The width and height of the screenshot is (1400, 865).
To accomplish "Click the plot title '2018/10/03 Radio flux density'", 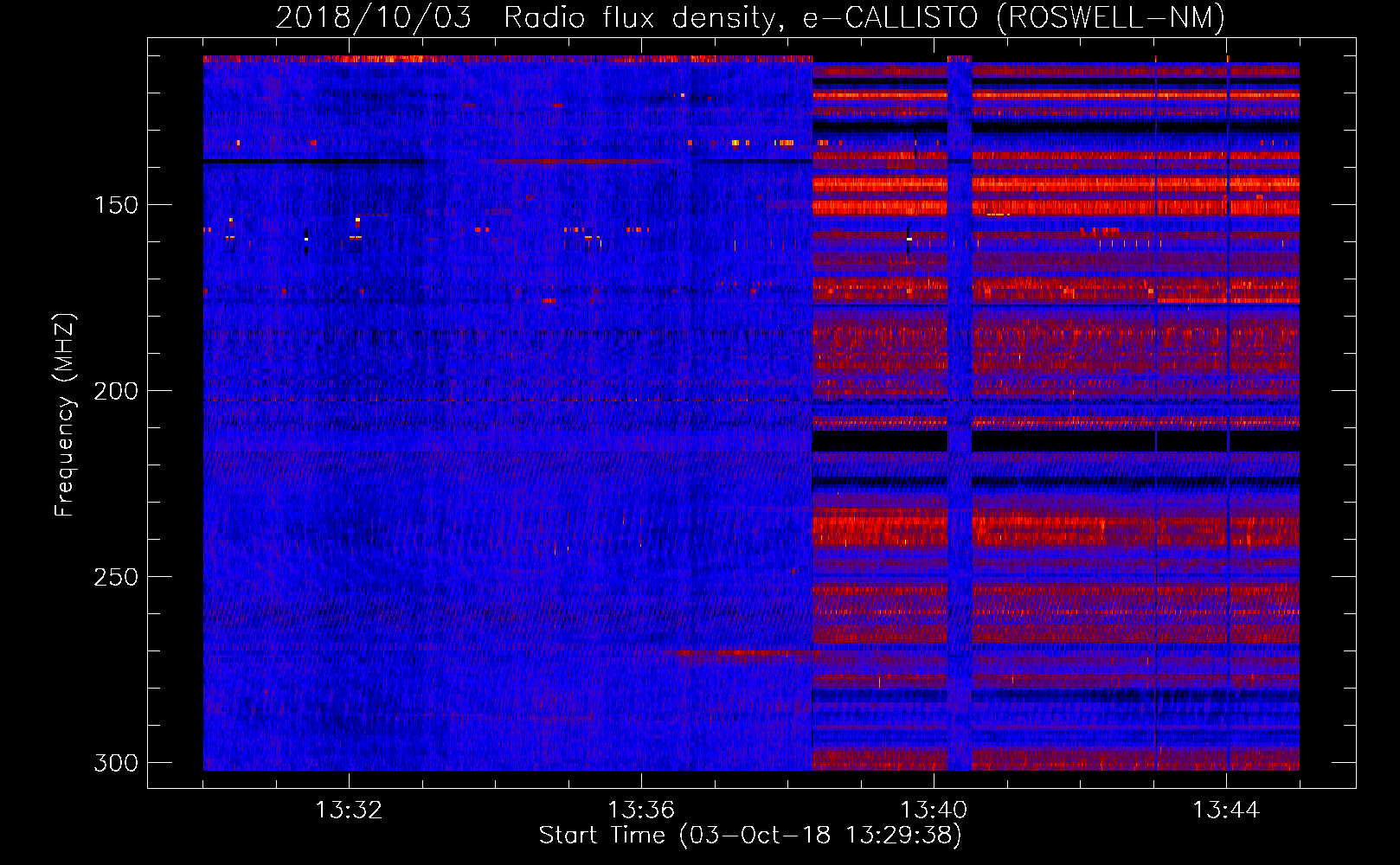I will click(750, 18).
